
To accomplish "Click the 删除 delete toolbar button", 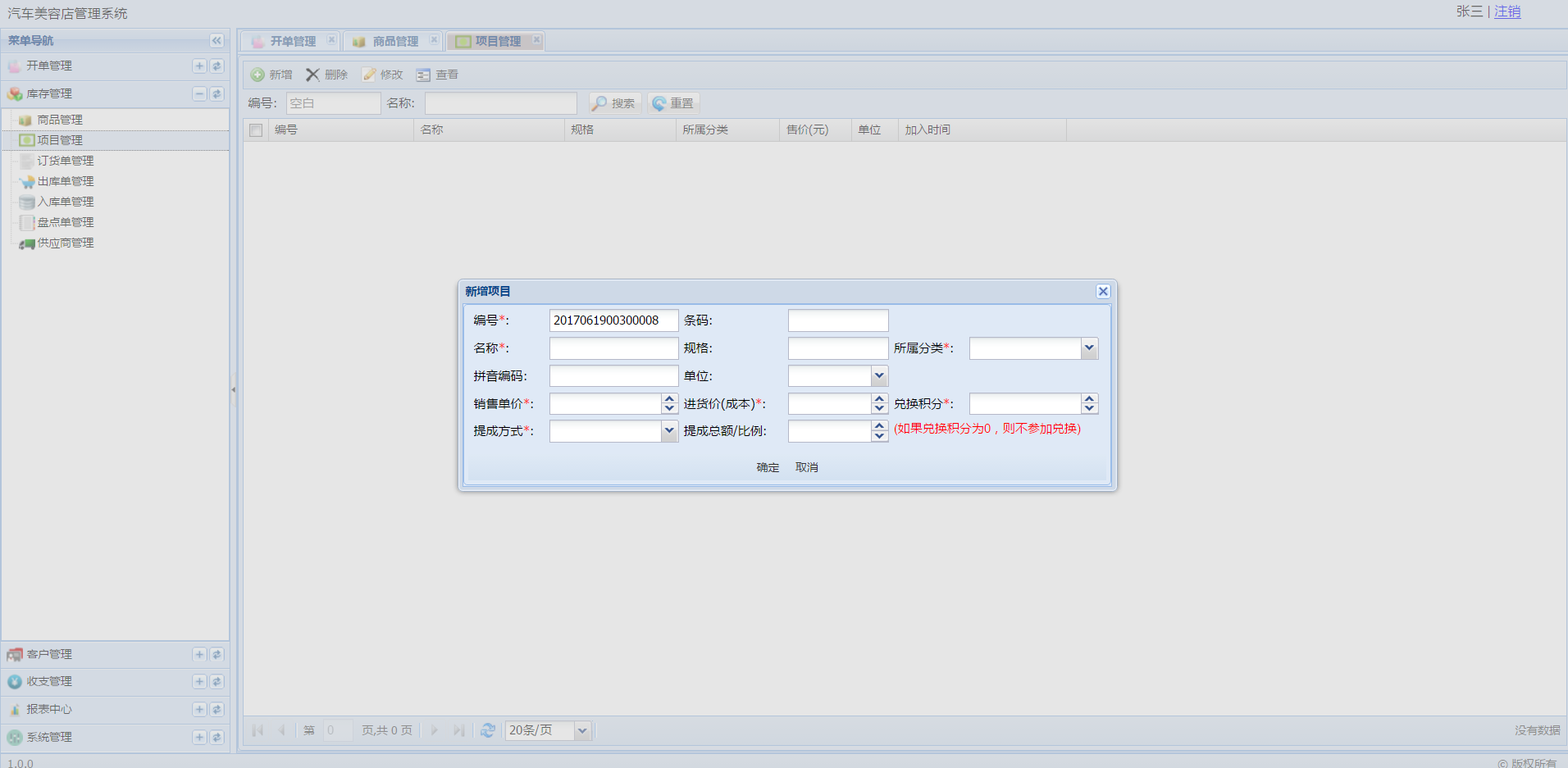I will pos(326,75).
